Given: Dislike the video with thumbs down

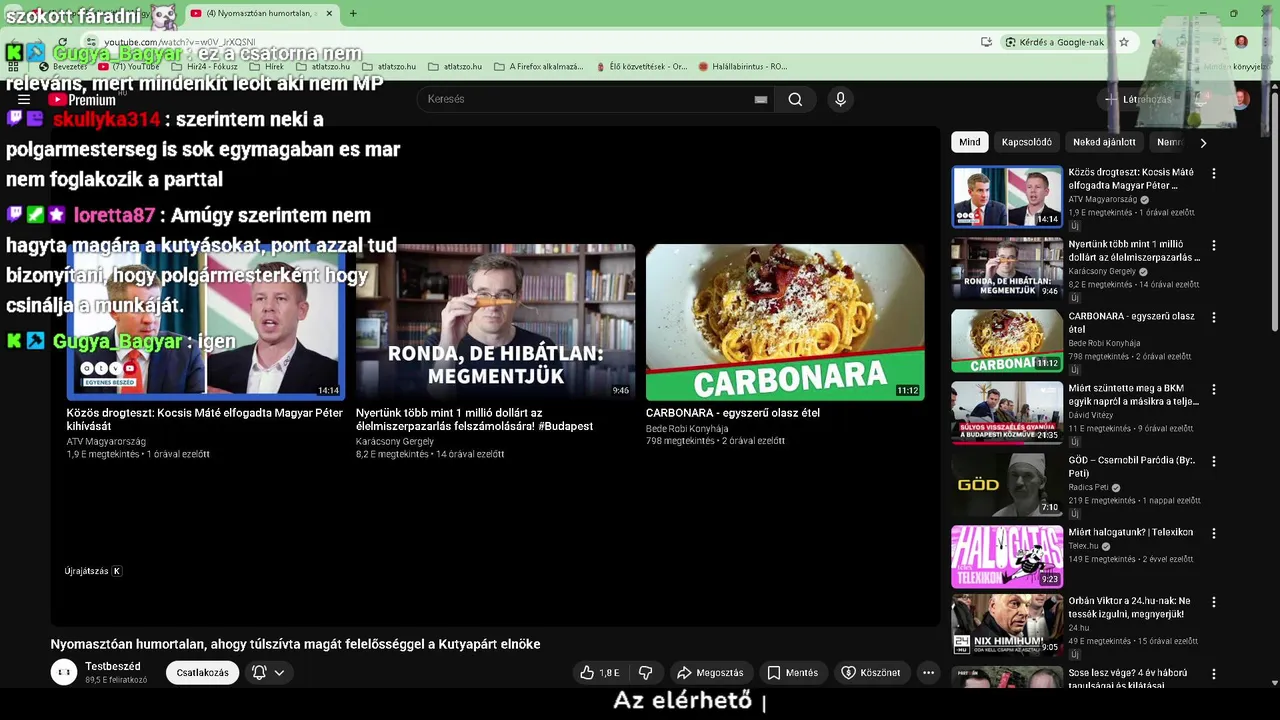Looking at the screenshot, I should [x=646, y=673].
